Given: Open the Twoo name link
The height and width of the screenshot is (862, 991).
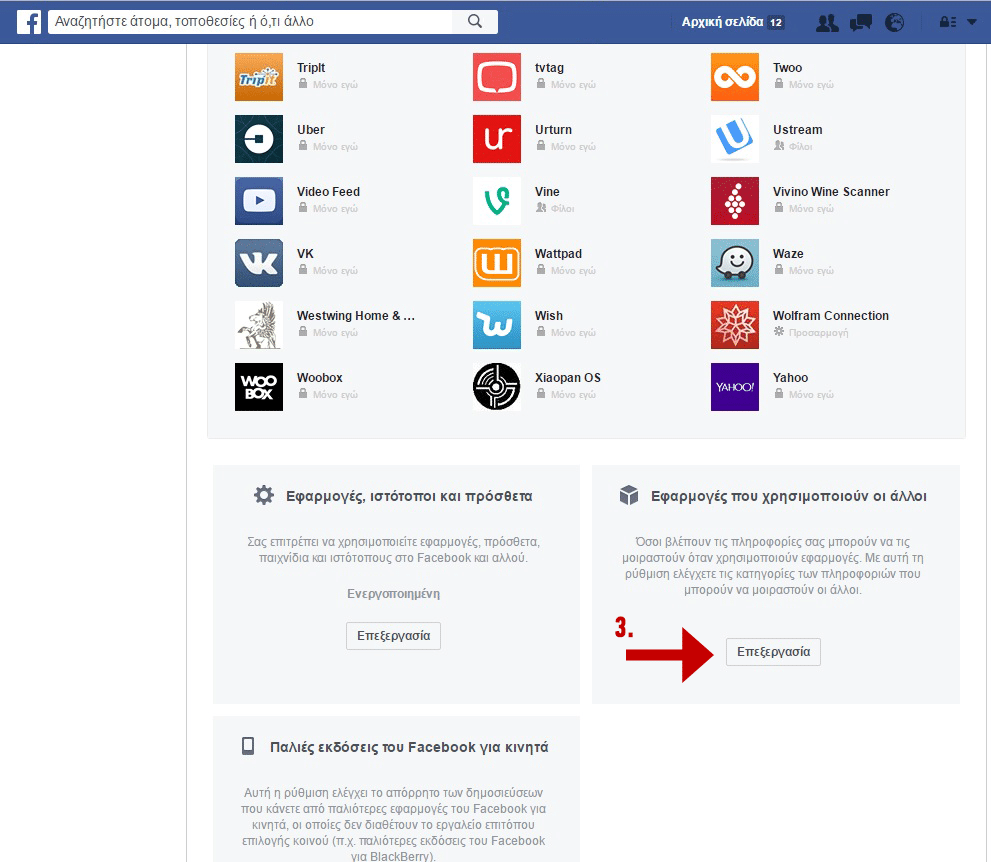Looking at the screenshot, I should point(787,68).
